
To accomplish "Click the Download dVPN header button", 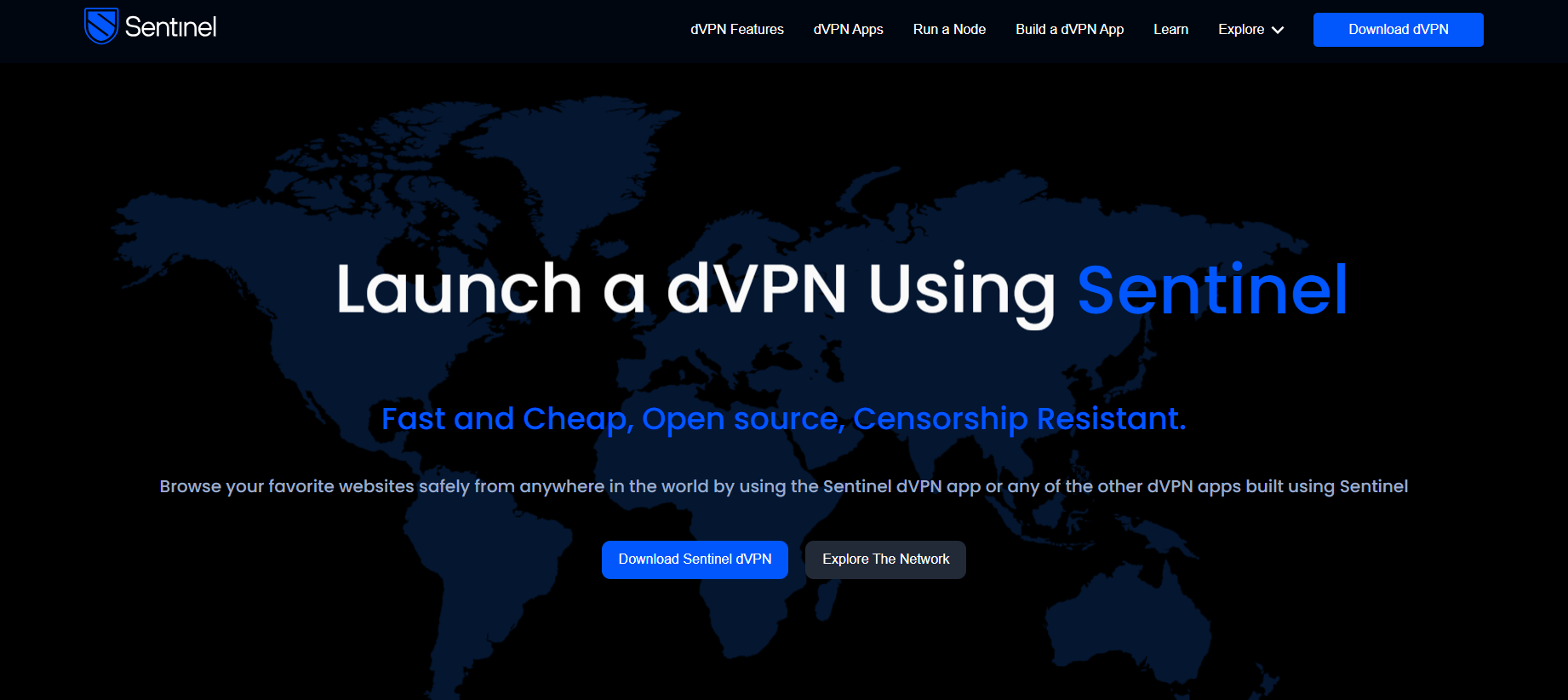I will tap(1398, 30).
